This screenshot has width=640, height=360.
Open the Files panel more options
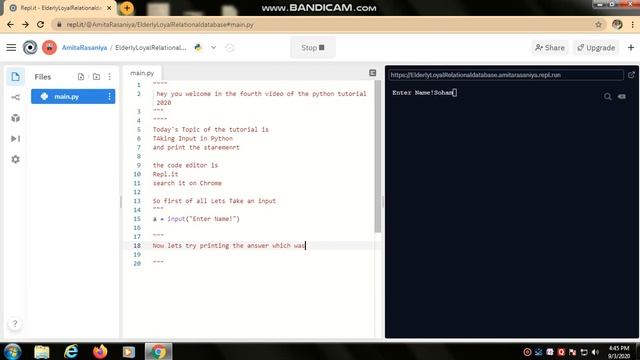[109, 77]
